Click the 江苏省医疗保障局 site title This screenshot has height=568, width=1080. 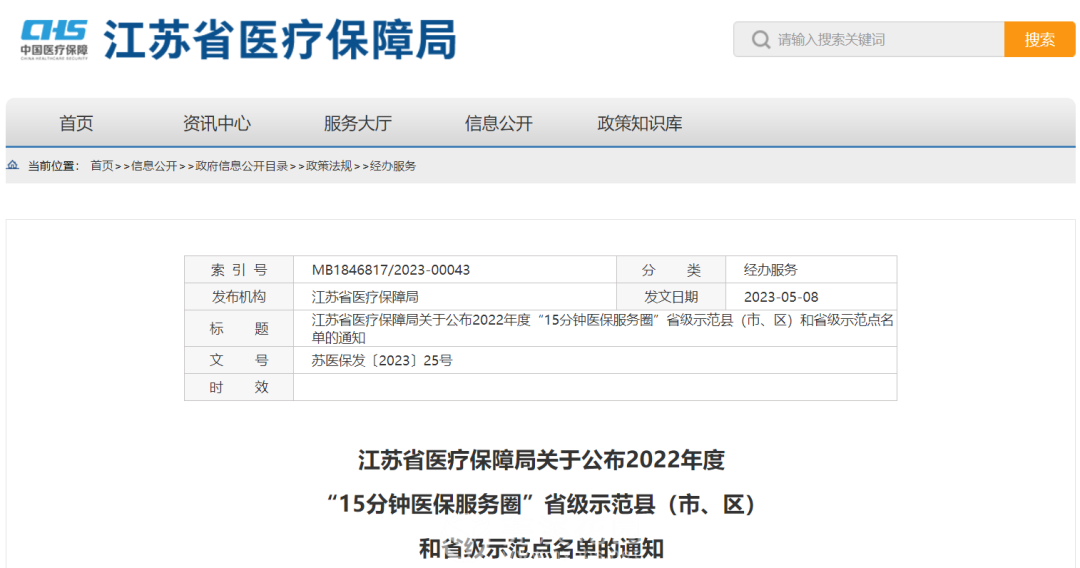pyautogui.click(x=280, y=39)
